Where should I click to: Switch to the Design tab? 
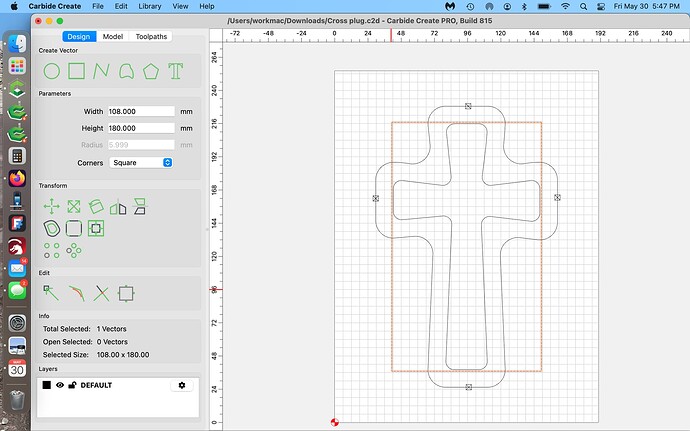79,37
